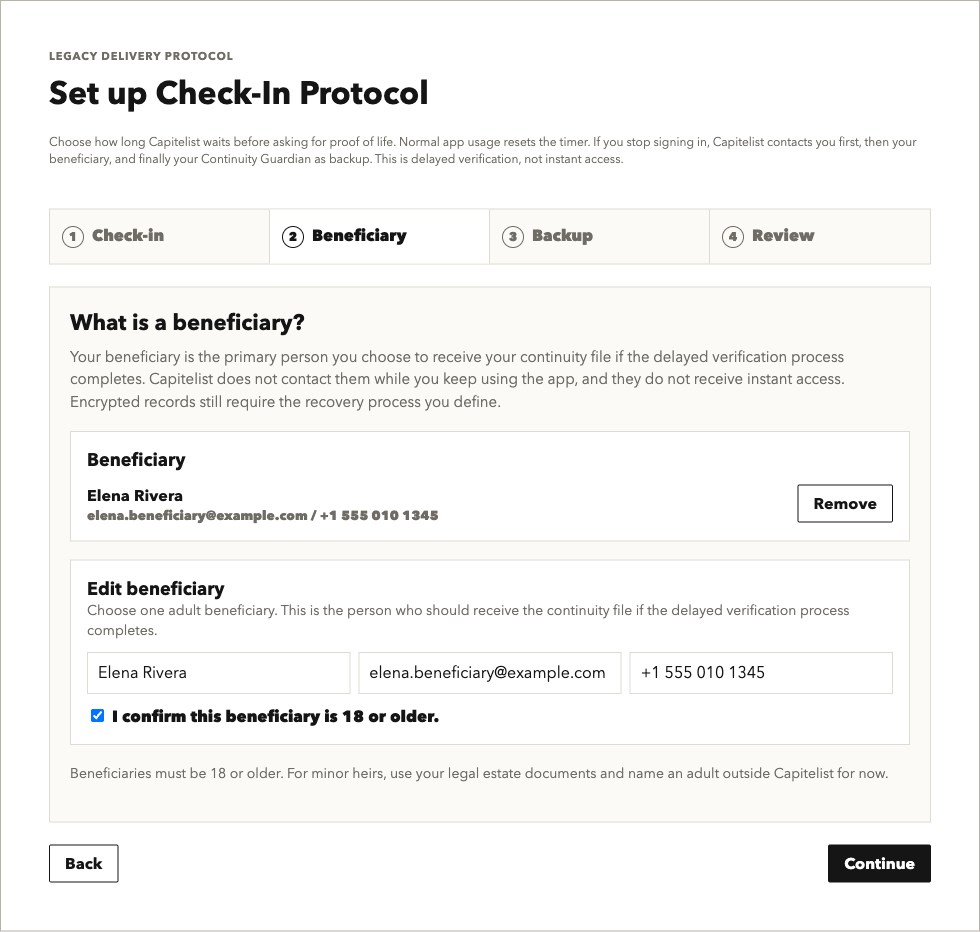Jump to the Review step tab
The image size is (980, 932).
coord(820,236)
